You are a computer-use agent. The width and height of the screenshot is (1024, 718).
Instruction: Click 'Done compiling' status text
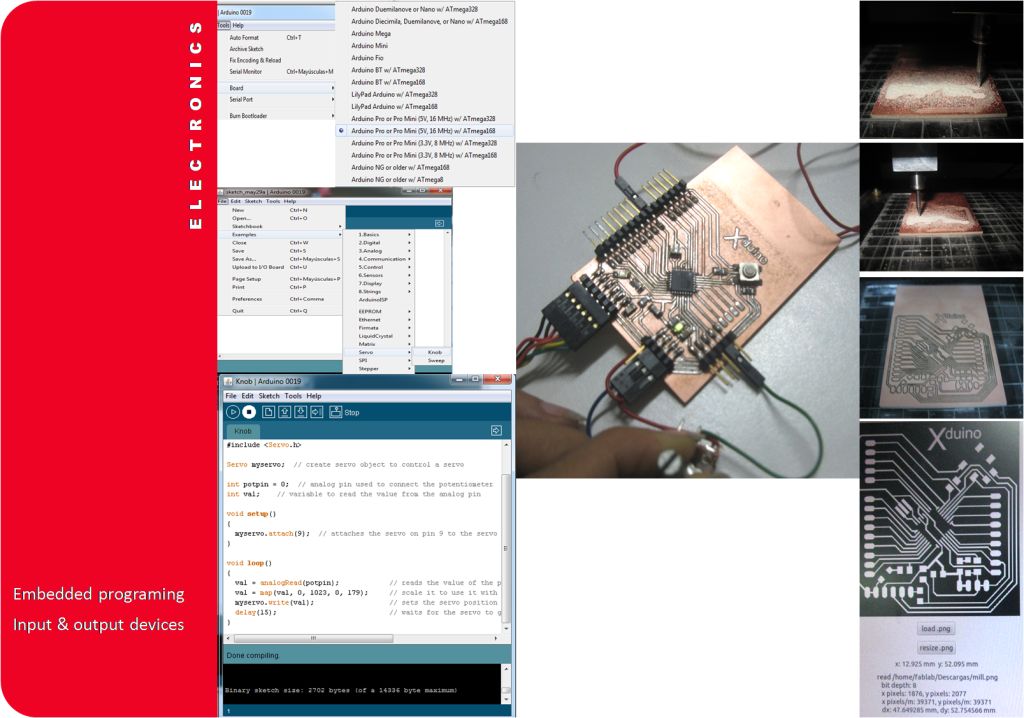point(252,655)
